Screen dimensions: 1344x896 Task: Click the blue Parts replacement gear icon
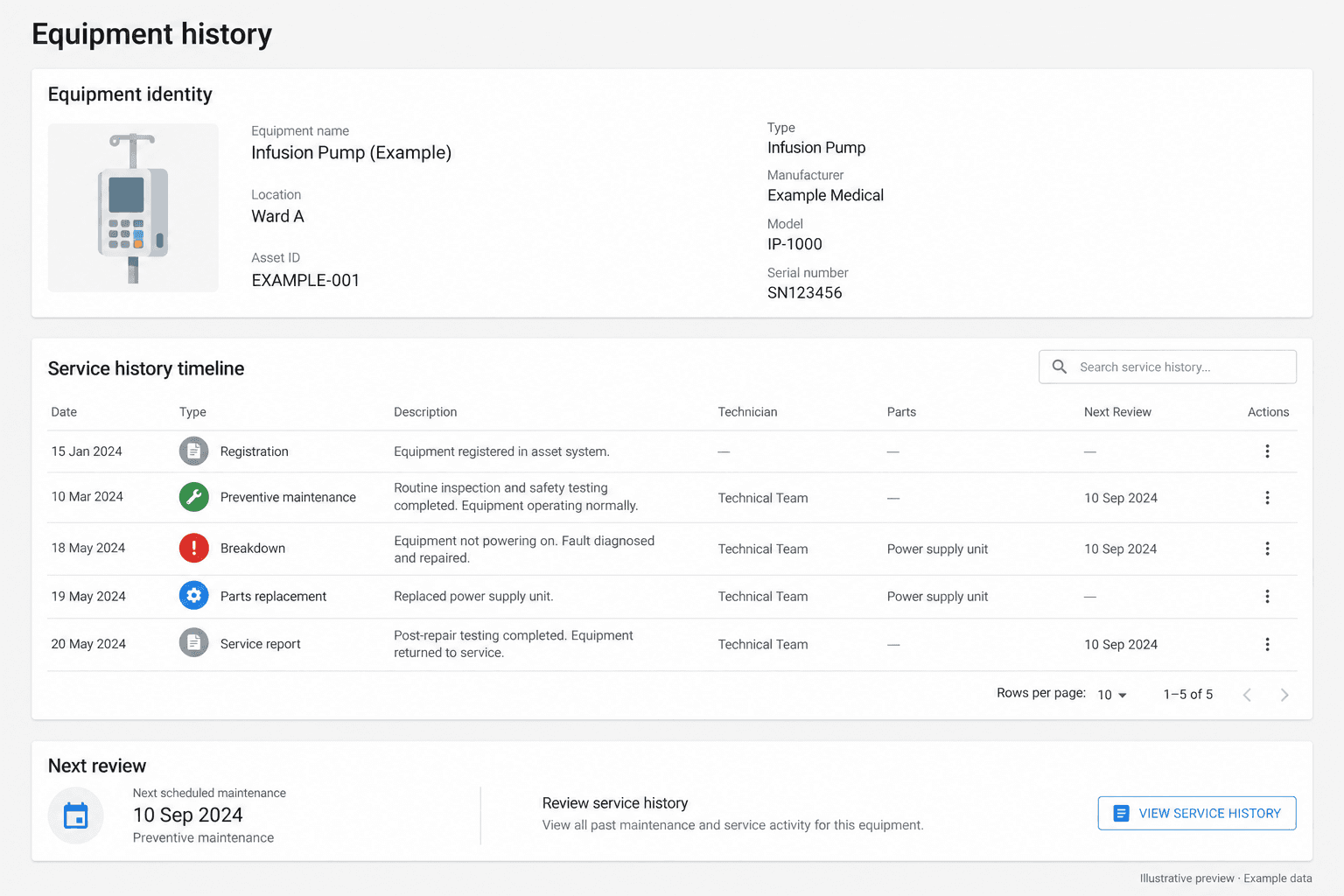pos(193,596)
